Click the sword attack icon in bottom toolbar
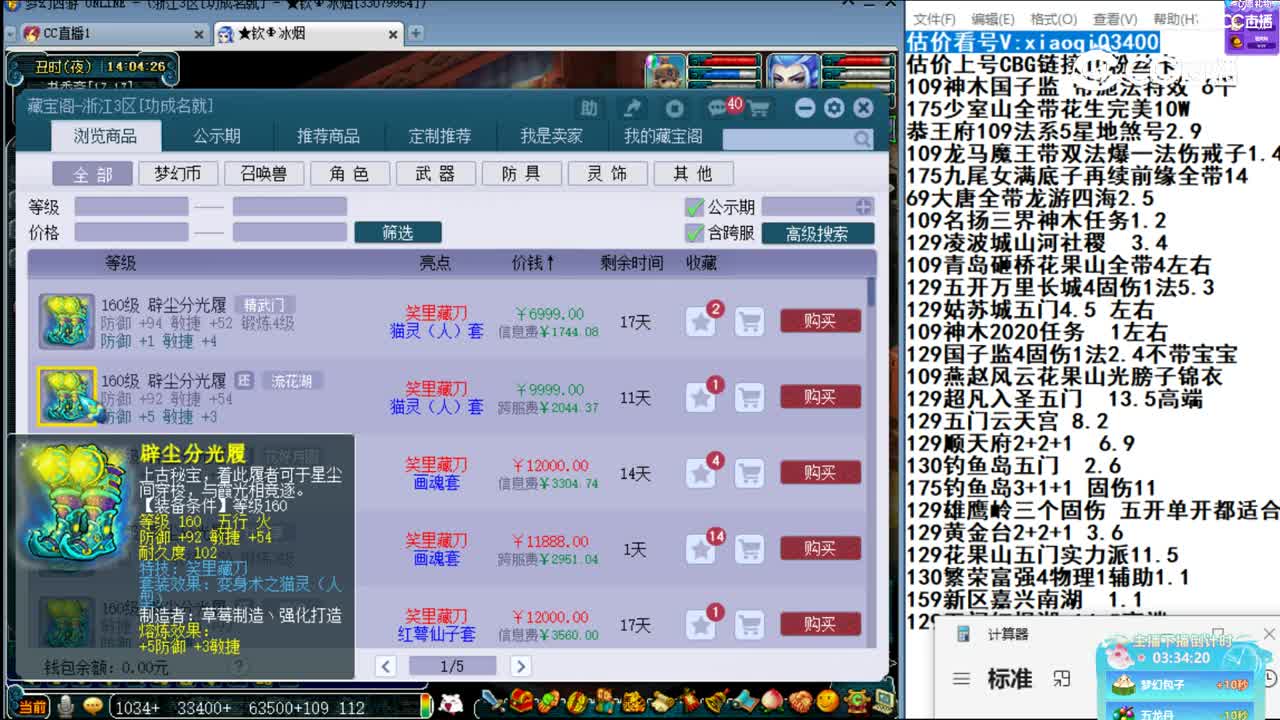1280x720 pixels. click(493, 702)
